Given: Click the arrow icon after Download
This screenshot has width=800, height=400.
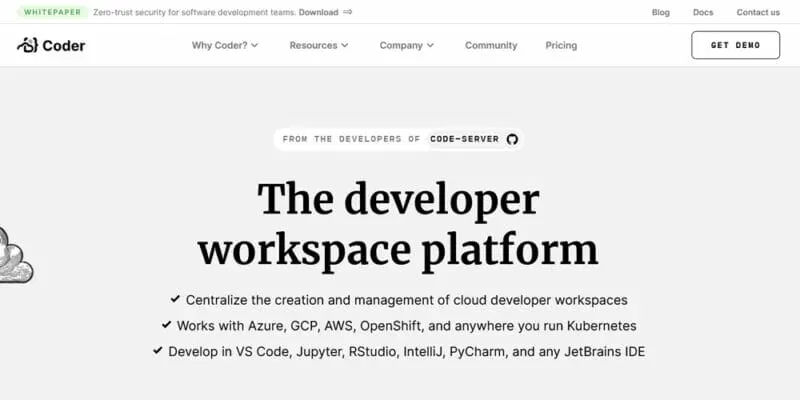Looking at the screenshot, I should pyautogui.click(x=347, y=12).
